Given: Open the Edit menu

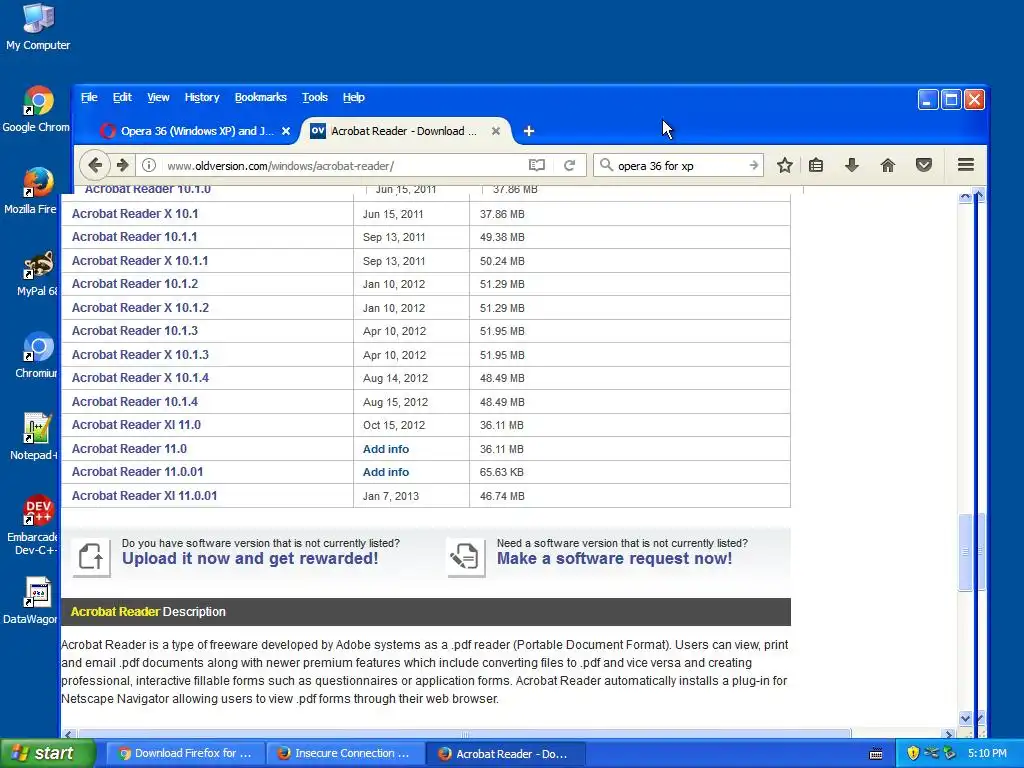Looking at the screenshot, I should click(122, 97).
